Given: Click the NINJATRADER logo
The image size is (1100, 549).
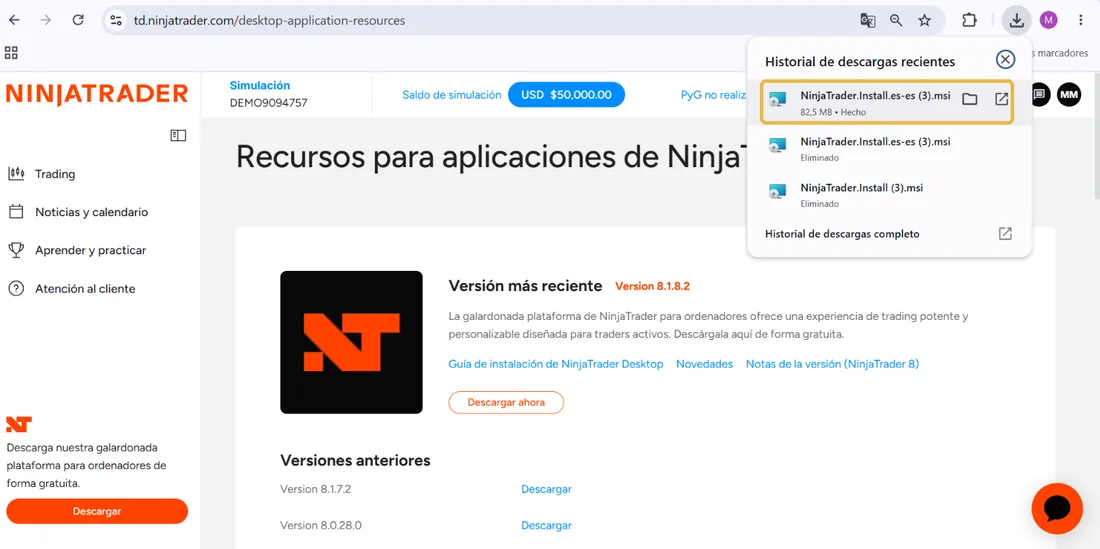Looking at the screenshot, I should pyautogui.click(x=97, y=94).
